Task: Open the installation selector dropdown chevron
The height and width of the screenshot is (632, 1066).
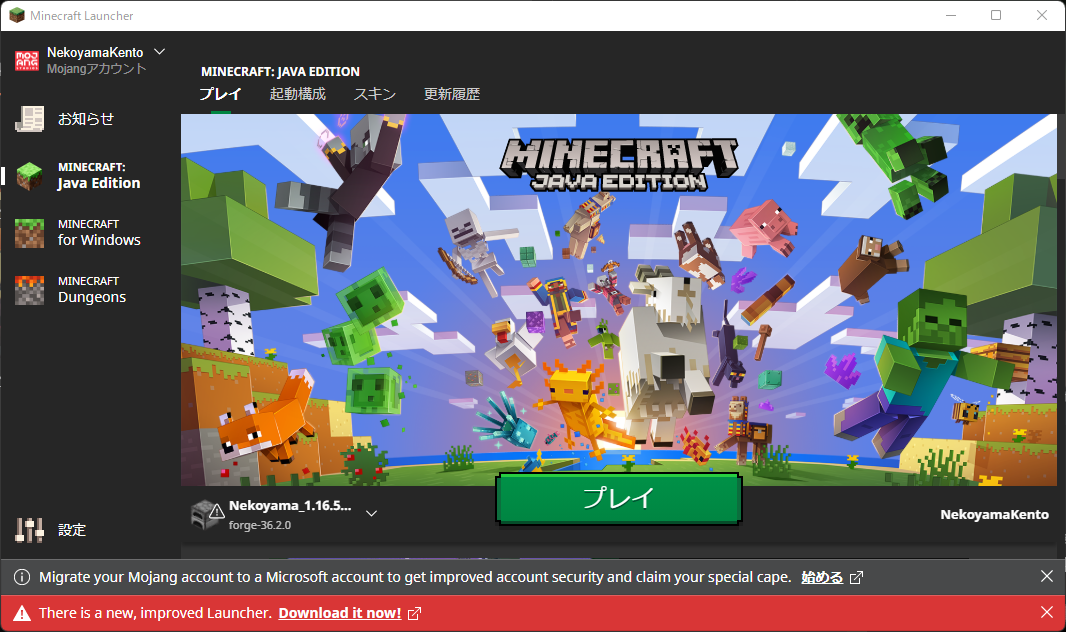Action: 371,514
